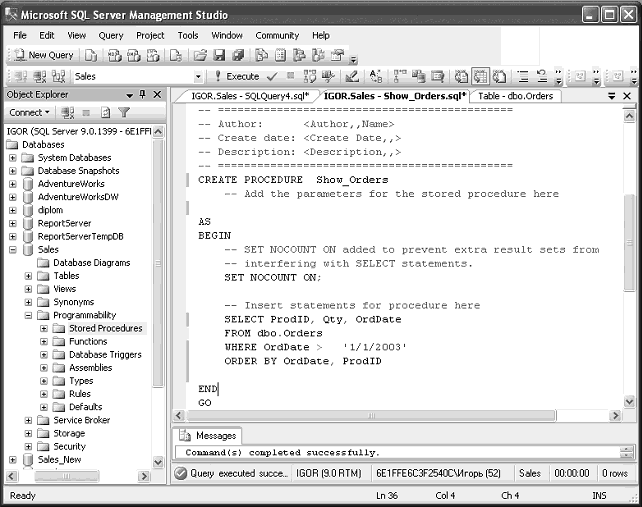Switch to the IGOR.Sales - SQLQuery4.sql tab
Viewport: 642px width, 507px height.
click(x=250, y=96)
